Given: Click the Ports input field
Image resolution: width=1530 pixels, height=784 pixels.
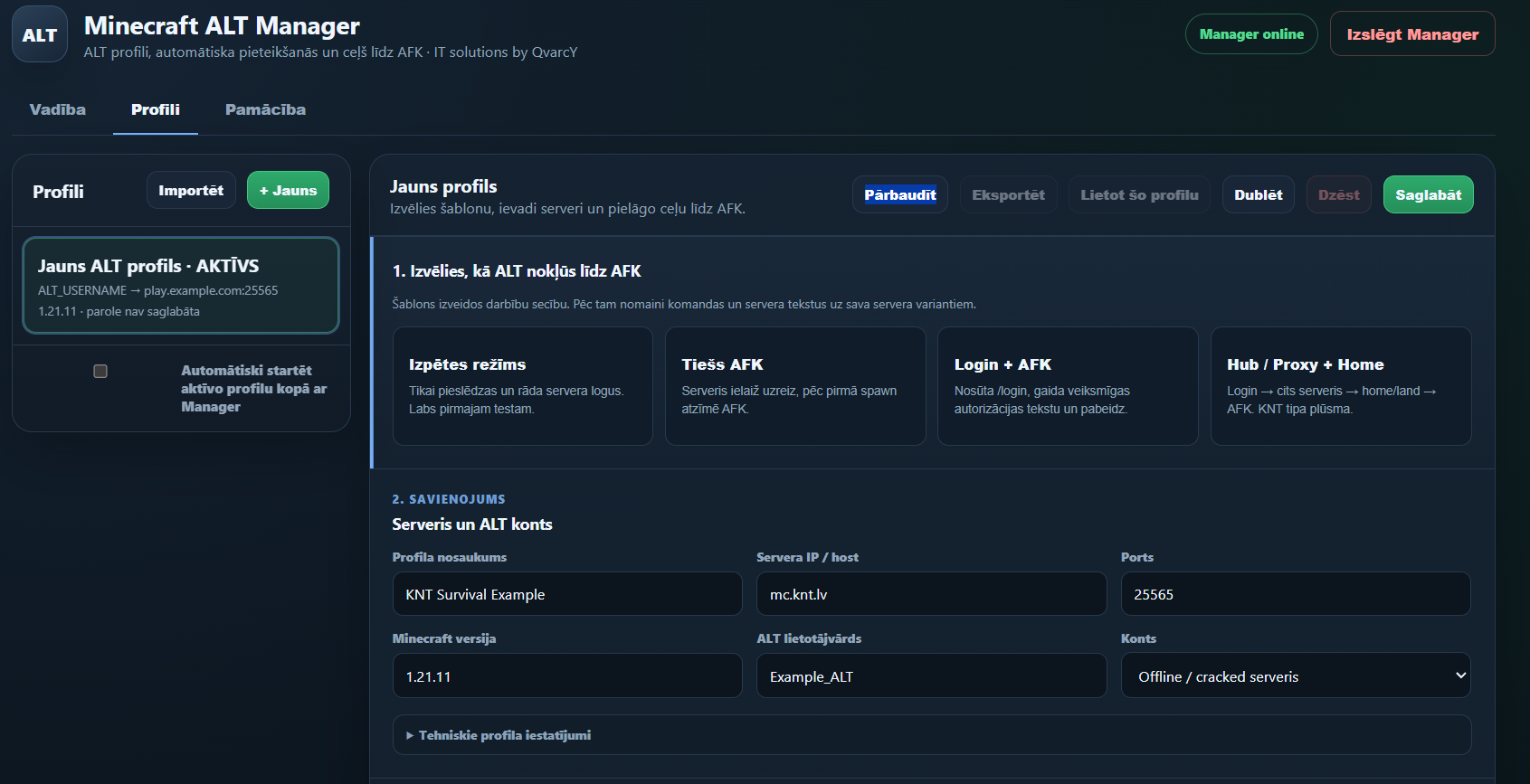Looking at the screenshot, I should click(1296, 594).
